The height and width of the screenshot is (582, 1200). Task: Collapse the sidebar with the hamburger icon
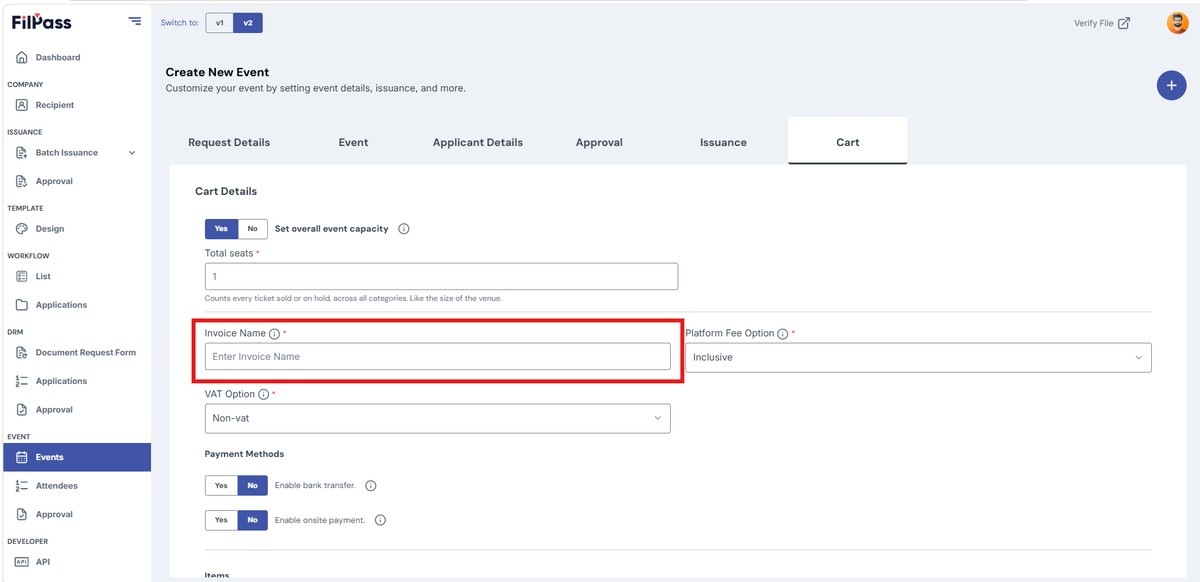click(x=135, y=21)
